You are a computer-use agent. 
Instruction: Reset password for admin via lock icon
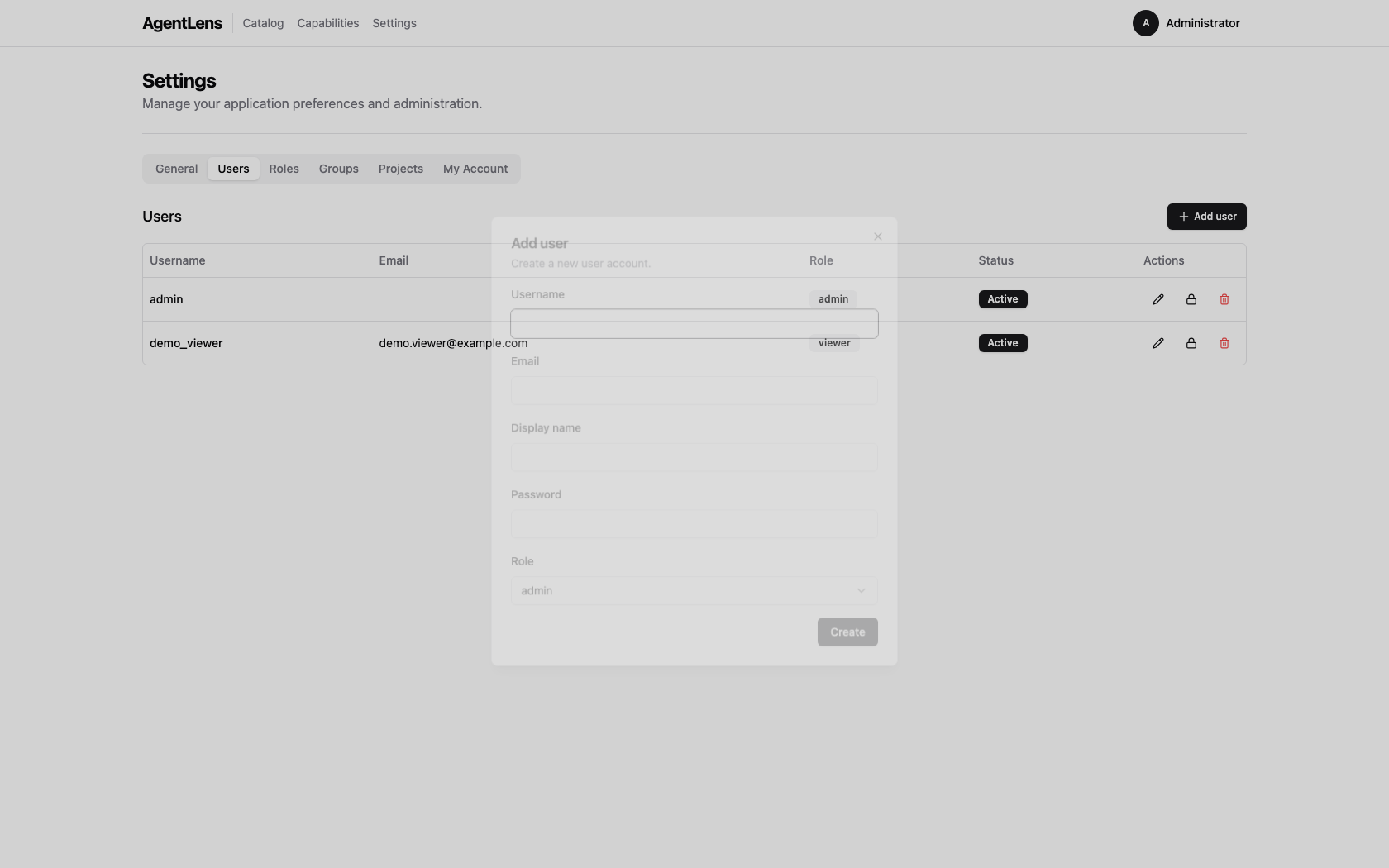click(x=1191, y=299)
